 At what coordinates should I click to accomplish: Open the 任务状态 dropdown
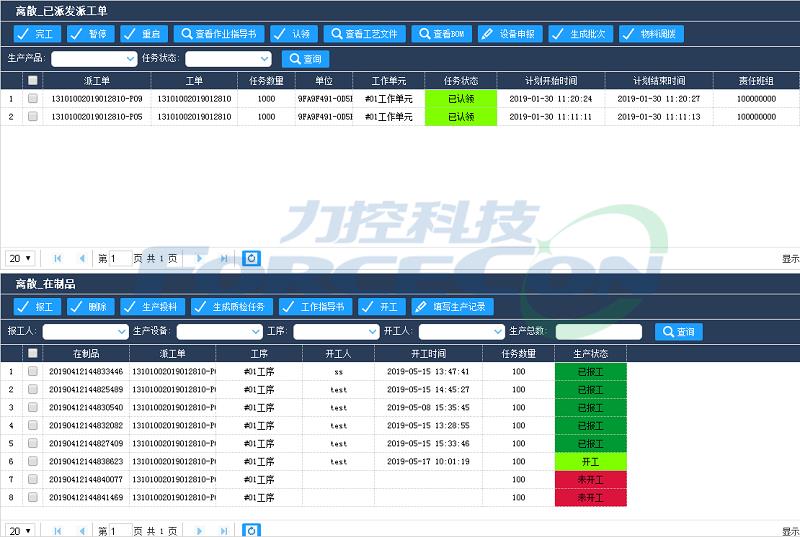[229, 59]
